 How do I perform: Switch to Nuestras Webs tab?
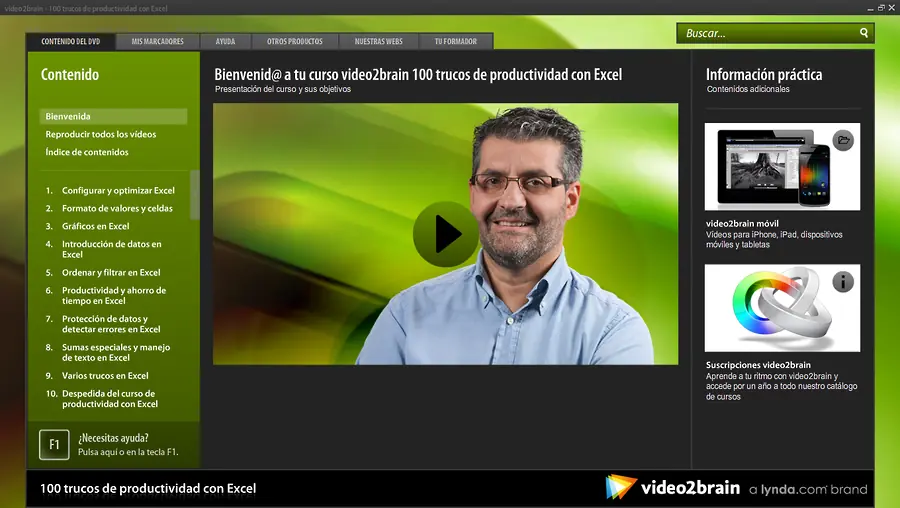(x=378, y=41)
